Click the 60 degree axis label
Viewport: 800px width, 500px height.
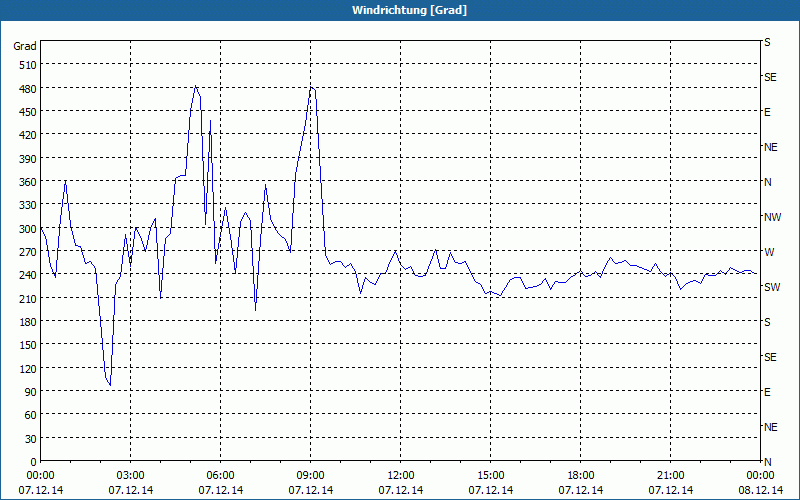[31, 415]
